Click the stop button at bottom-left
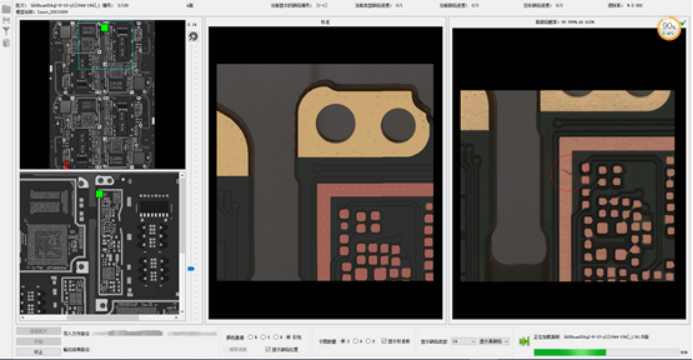The width and height of the screenshot is (693, 360). coord(38,352)
